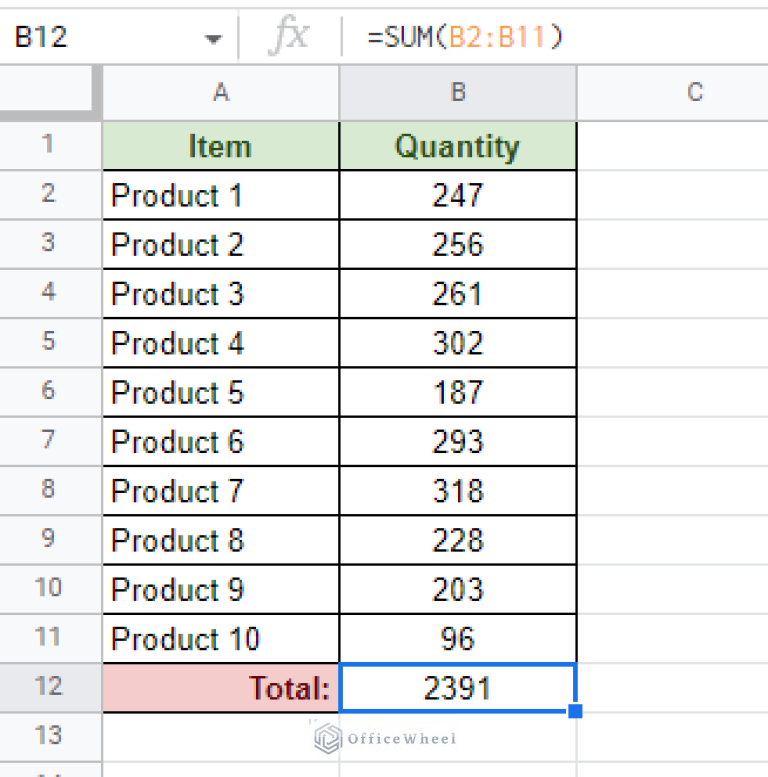768x777 pixels.
Task: Select row 13 header
Action: (x=51, y=737)
